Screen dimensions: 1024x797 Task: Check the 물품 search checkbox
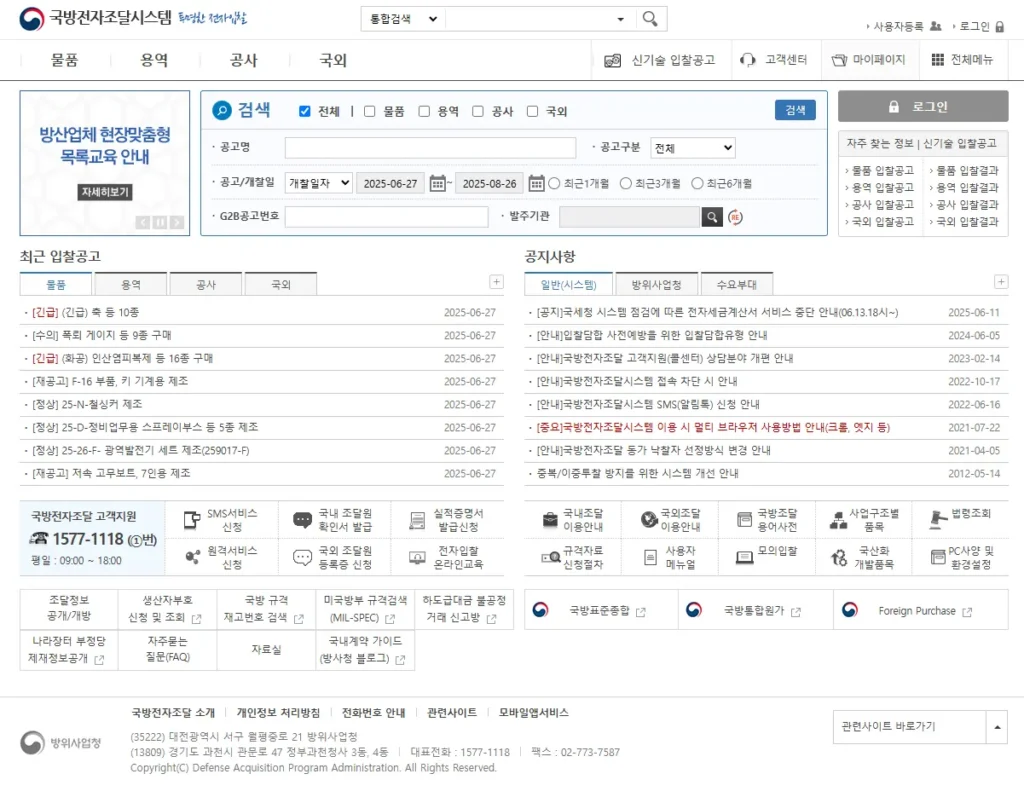tap(370, 111)
